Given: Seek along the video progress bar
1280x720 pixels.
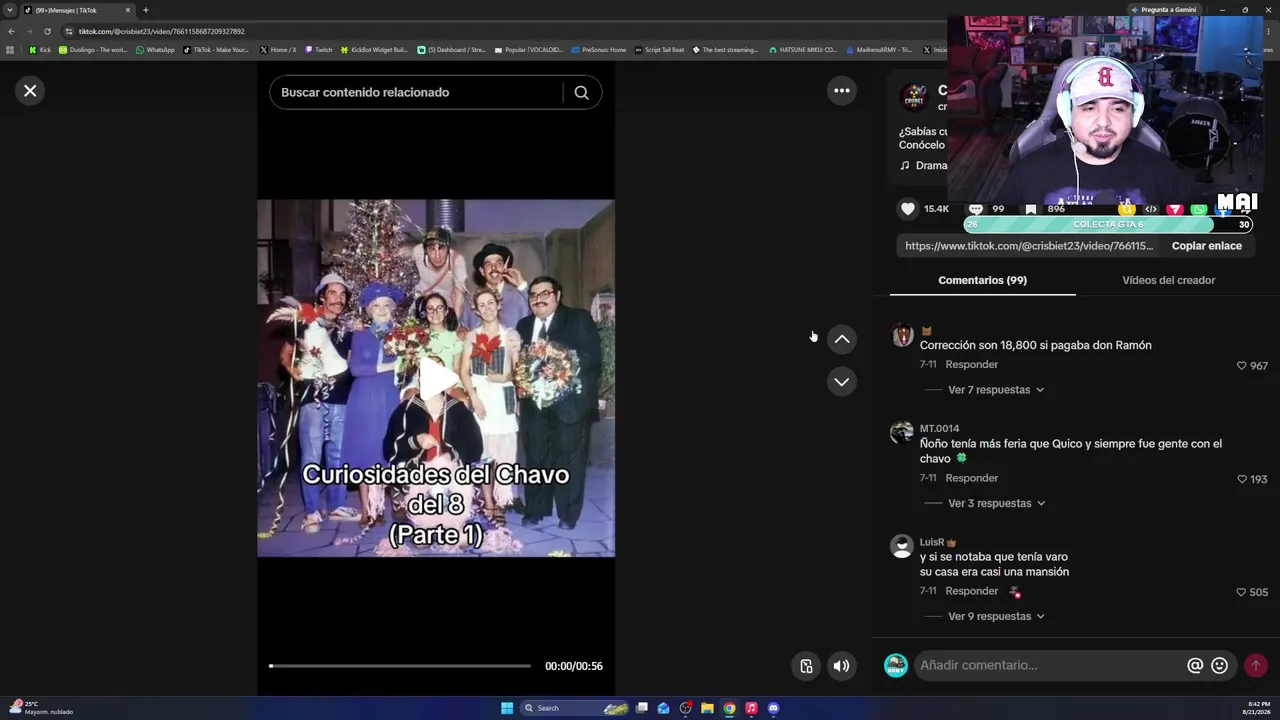Looking at the screenshot, I should coord(400,666).
